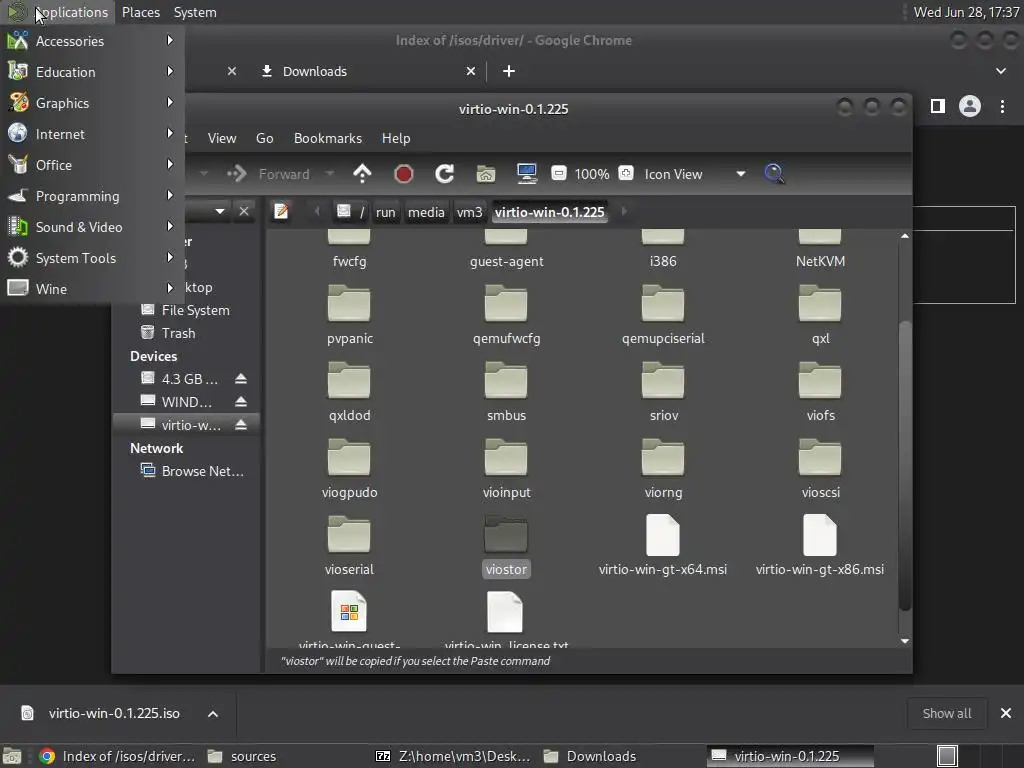Select the qxldod folder
Screen dimensions: 1024x768
click(x=349, y=392)
